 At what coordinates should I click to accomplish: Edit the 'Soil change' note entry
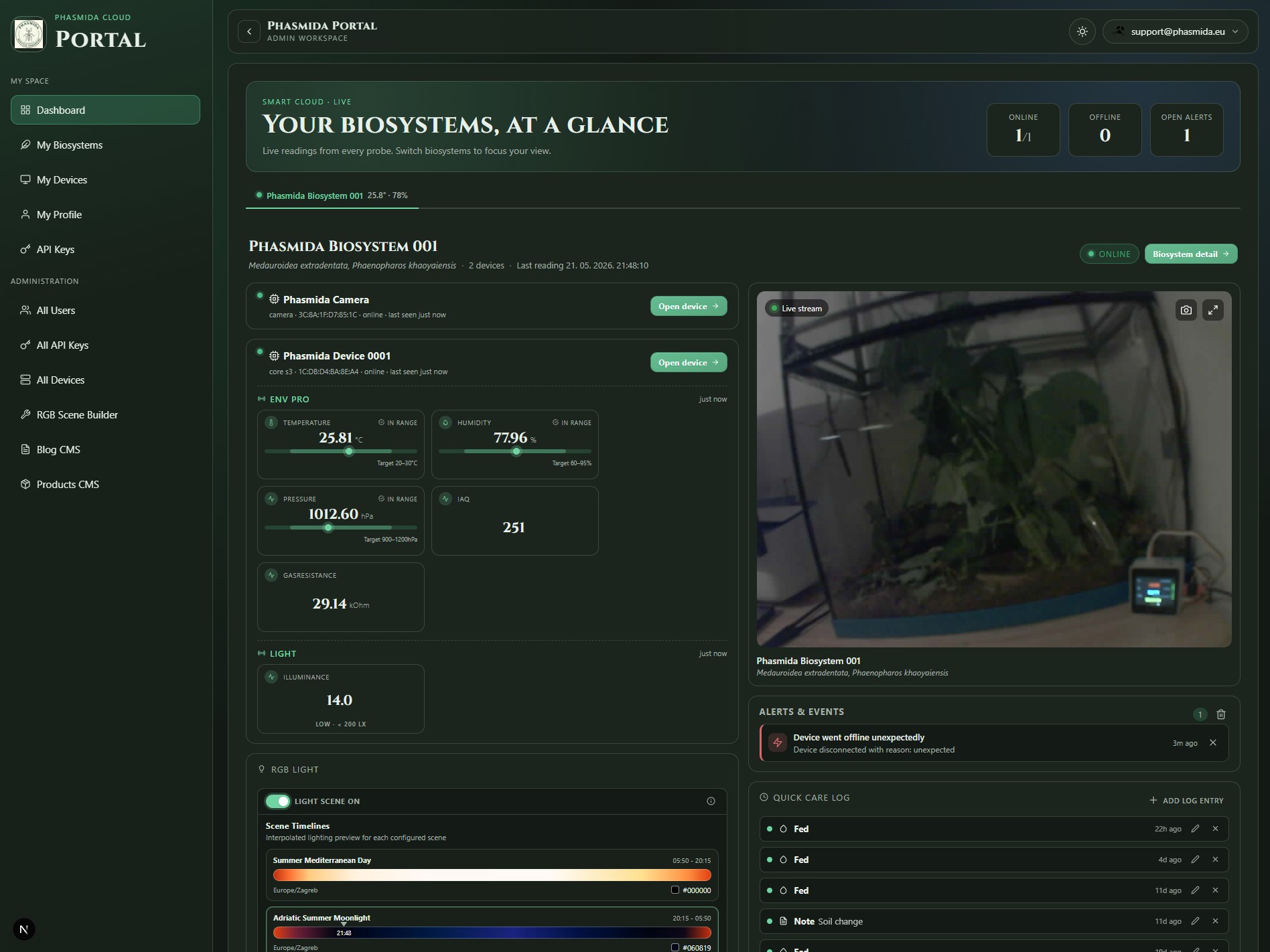coord(1195,921)
